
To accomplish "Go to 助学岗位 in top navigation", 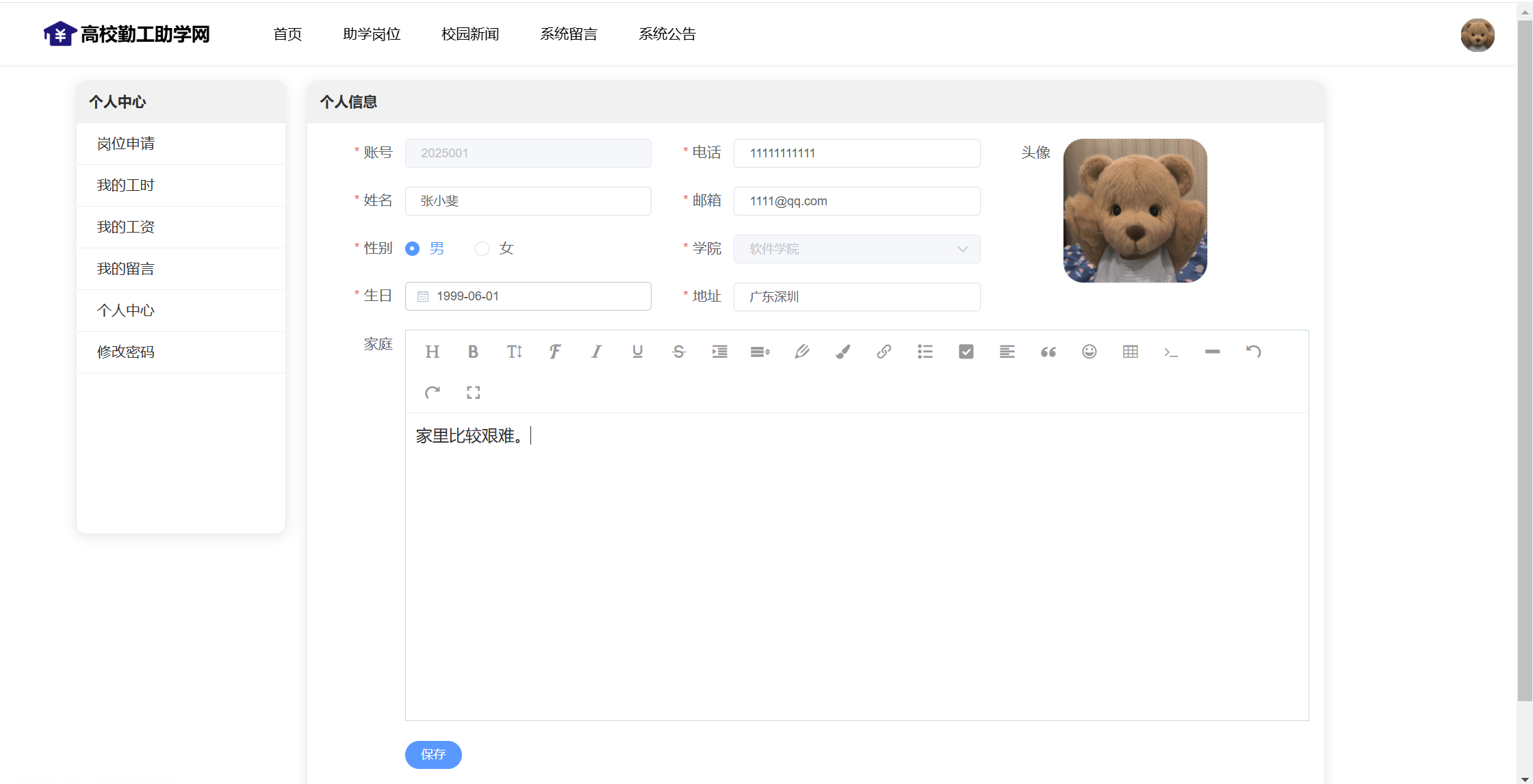I will (372, 34).
